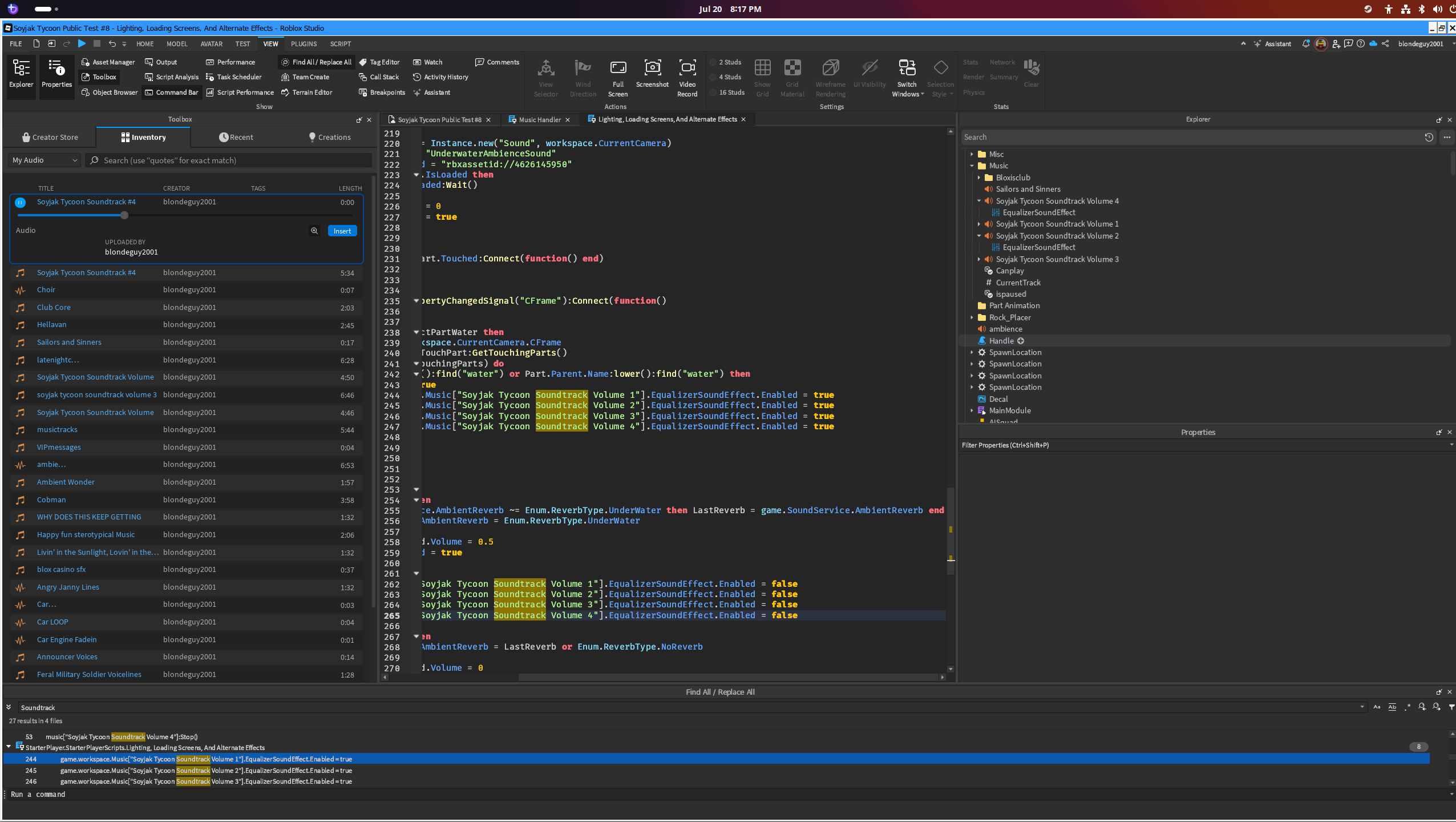Image resolution: width=1456 pixels, height=822 pixels.
Task: Expand the Rock_Placer folder
Action: pyautogui.click(x=972, y=317)
